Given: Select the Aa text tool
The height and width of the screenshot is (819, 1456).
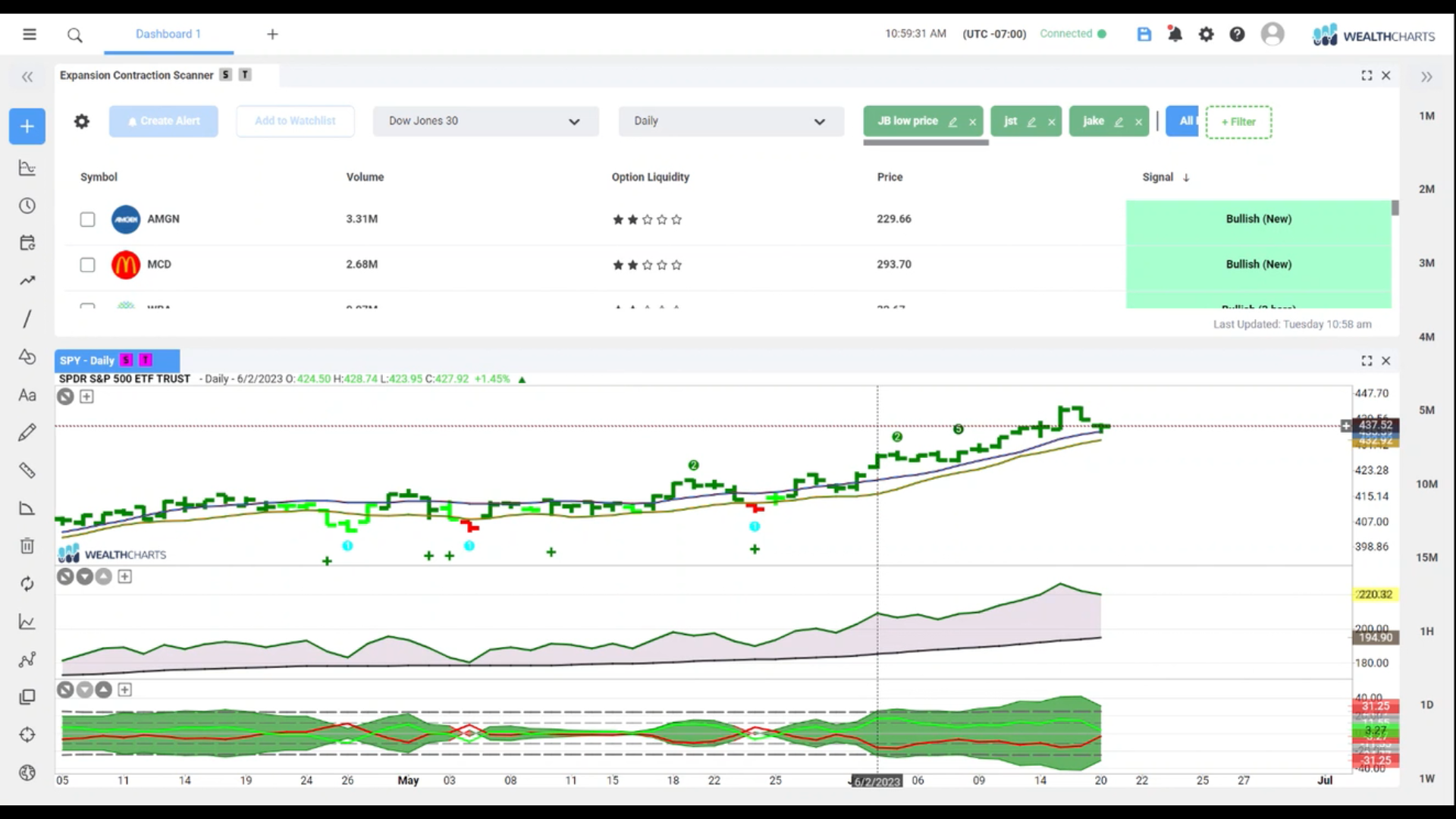Looking at the screenshot, I should click(x=27, y=394).
